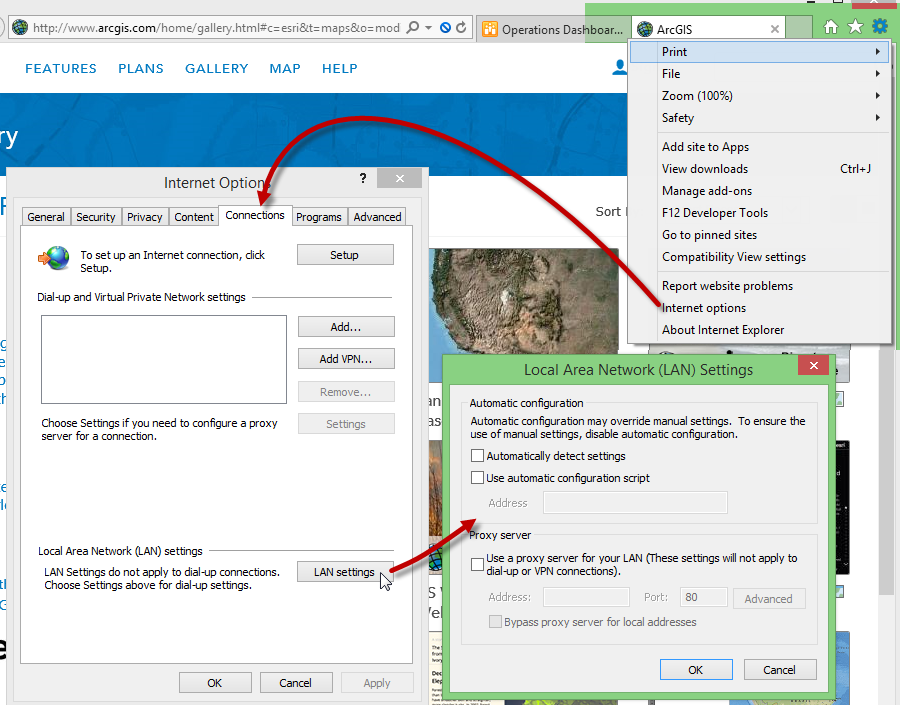Expand the Safety submenu
Image resolution: width=900 pixels, height=705 pixels.
tap(878, 118)
